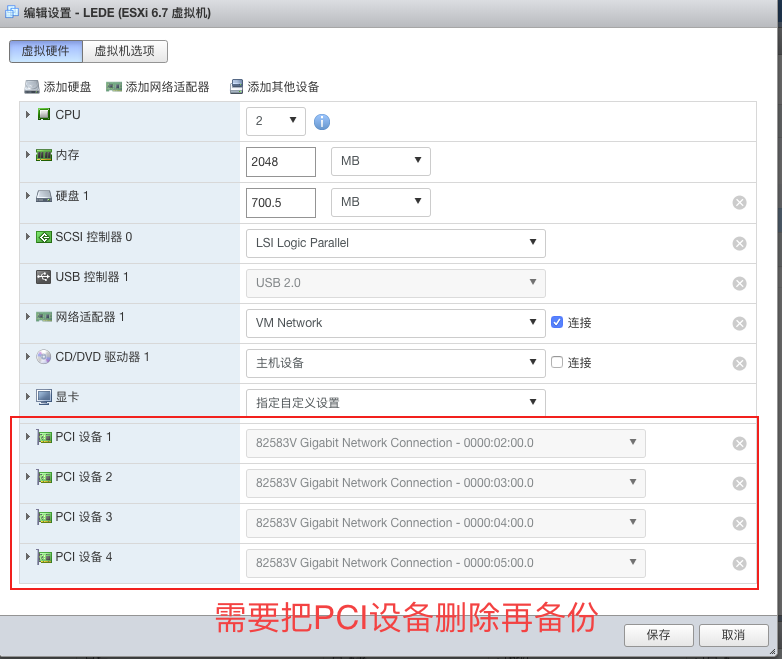This screenshot has width=782, height=659.
Task: Select the 虚拟硬件 tab
Action: pyautogui.click(x=46, y=51)
